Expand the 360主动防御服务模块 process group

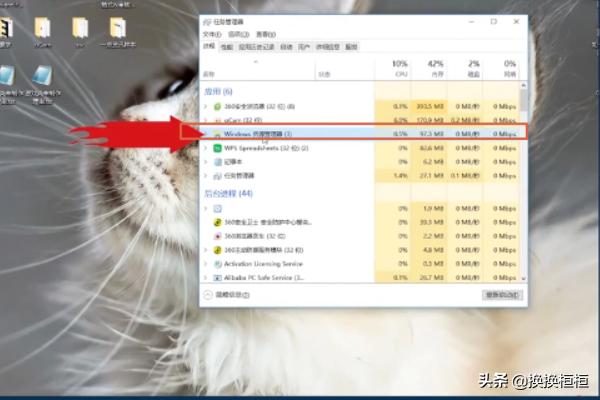click(206, 250)
